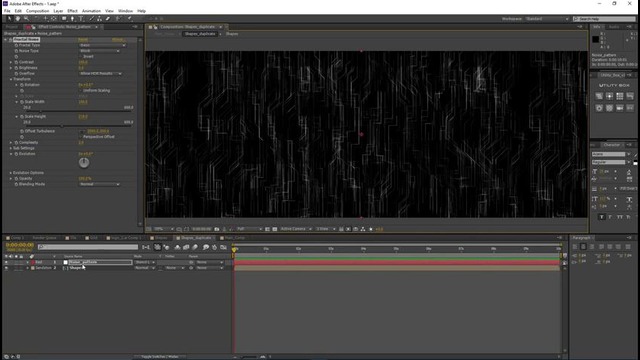
Task: Adjust the Scale Height slider
Action: [78, 126]
